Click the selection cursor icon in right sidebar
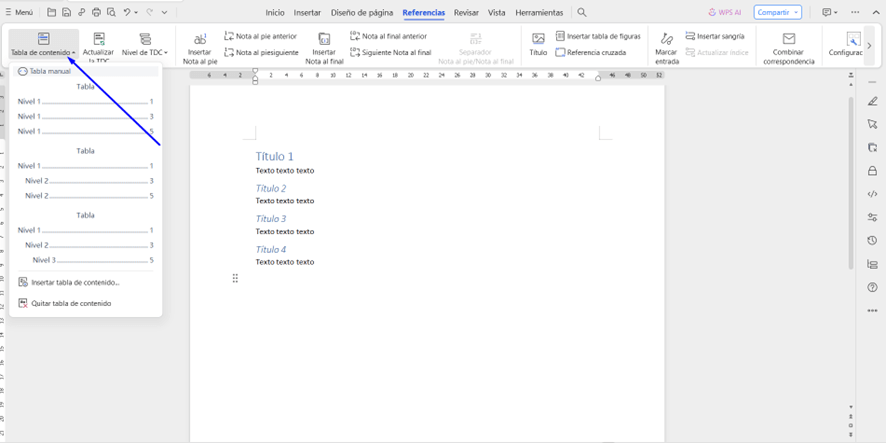Image resolution: width=886 pixels, height=443 pixels. point(872,124)
